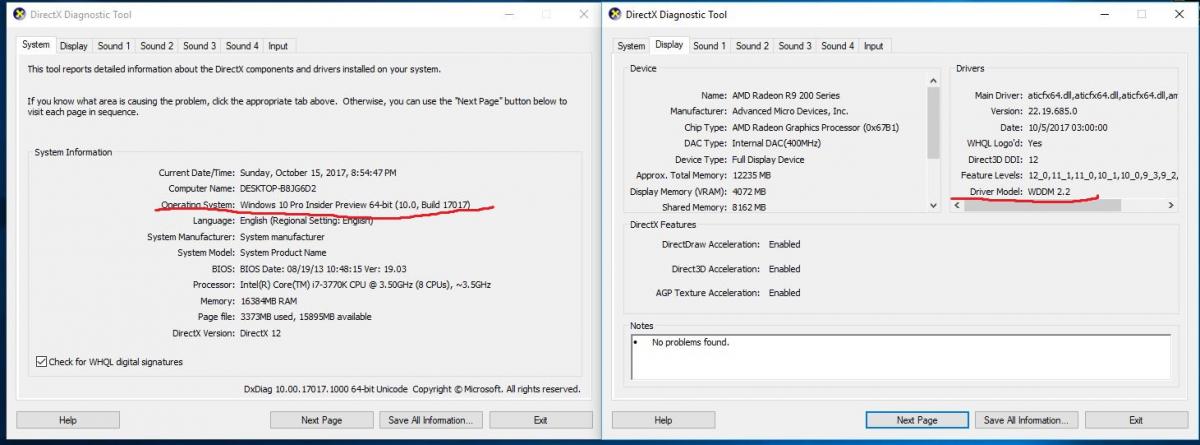Click Drivers panel scroll right arrow

pyautogui.click(x=1171, y=204)
